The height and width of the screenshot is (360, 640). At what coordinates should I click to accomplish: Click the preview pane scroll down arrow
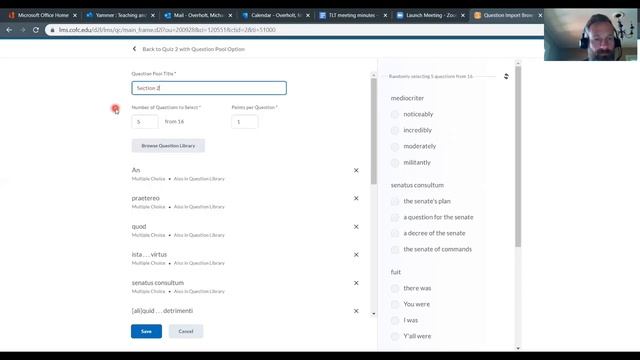(x=518, y=348)
